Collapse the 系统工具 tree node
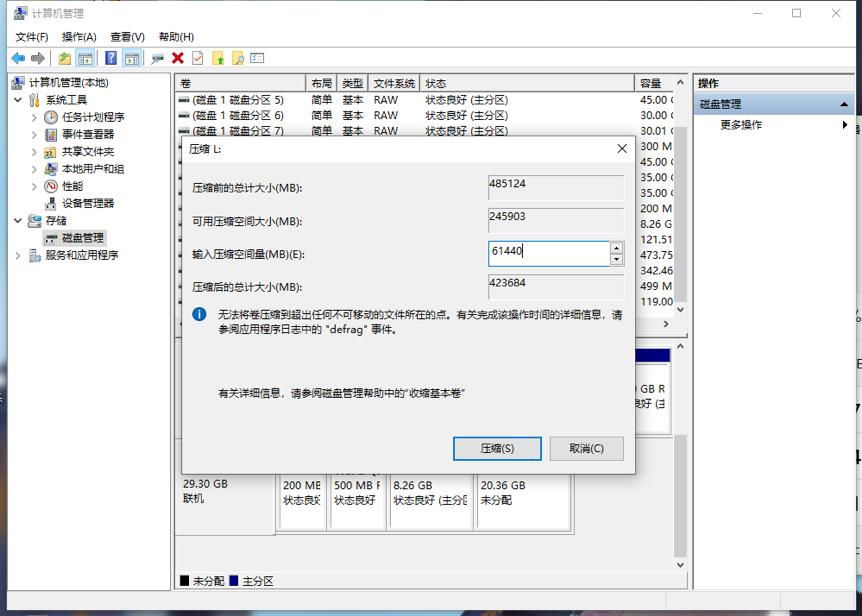Viewport: 862px width, 616px height. coord(17,98)
